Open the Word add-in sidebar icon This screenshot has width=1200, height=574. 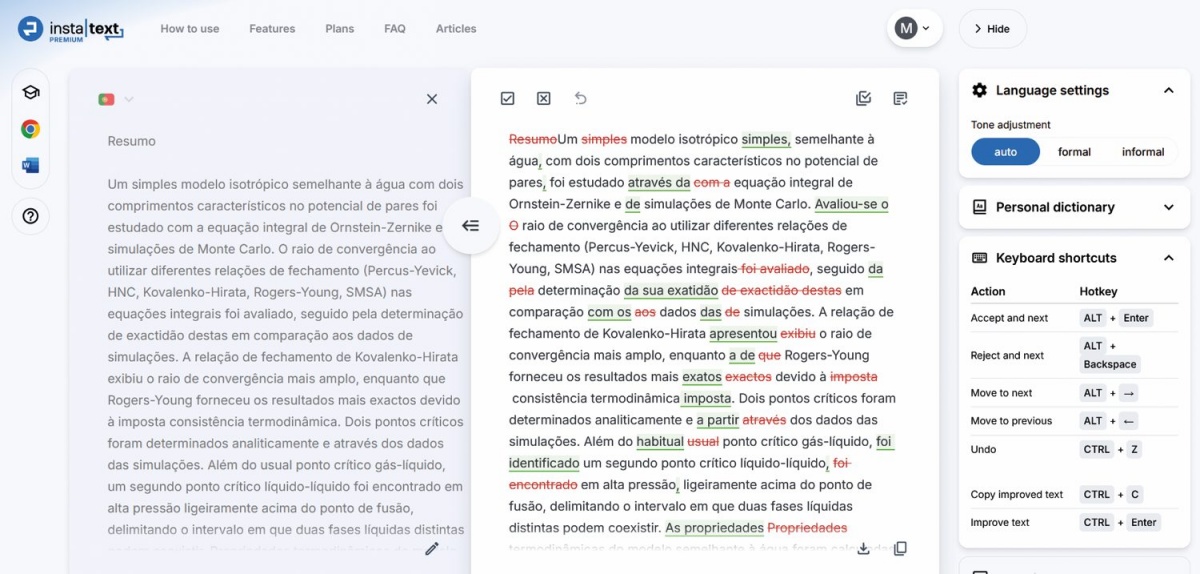(x=30, y=165)
